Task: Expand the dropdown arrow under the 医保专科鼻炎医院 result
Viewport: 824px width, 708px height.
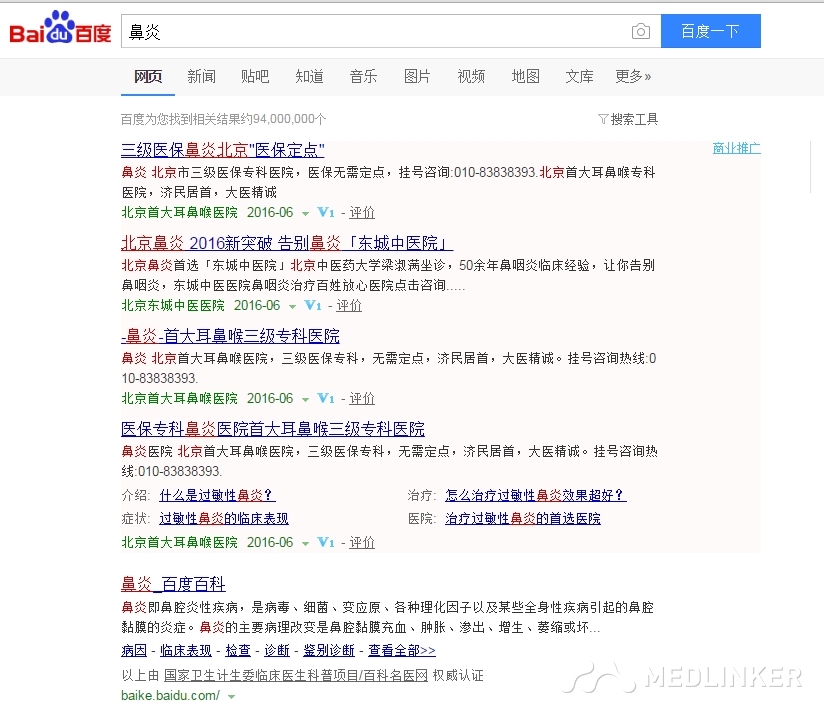Action: (305, 543)
